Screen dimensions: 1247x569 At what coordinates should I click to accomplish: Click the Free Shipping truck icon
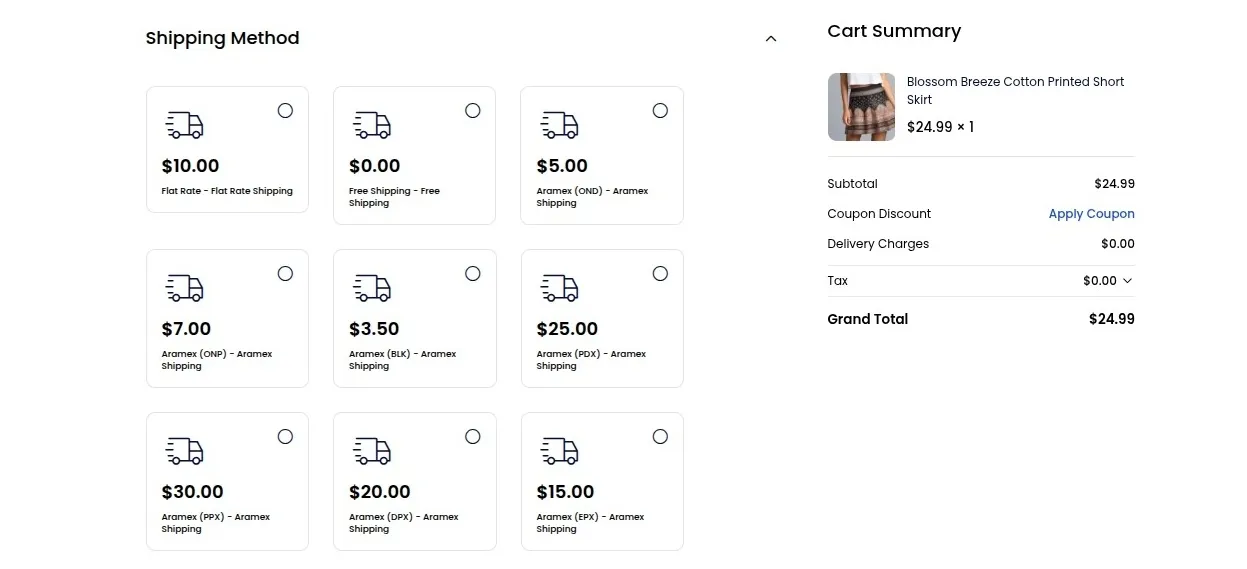coord(372,125)
